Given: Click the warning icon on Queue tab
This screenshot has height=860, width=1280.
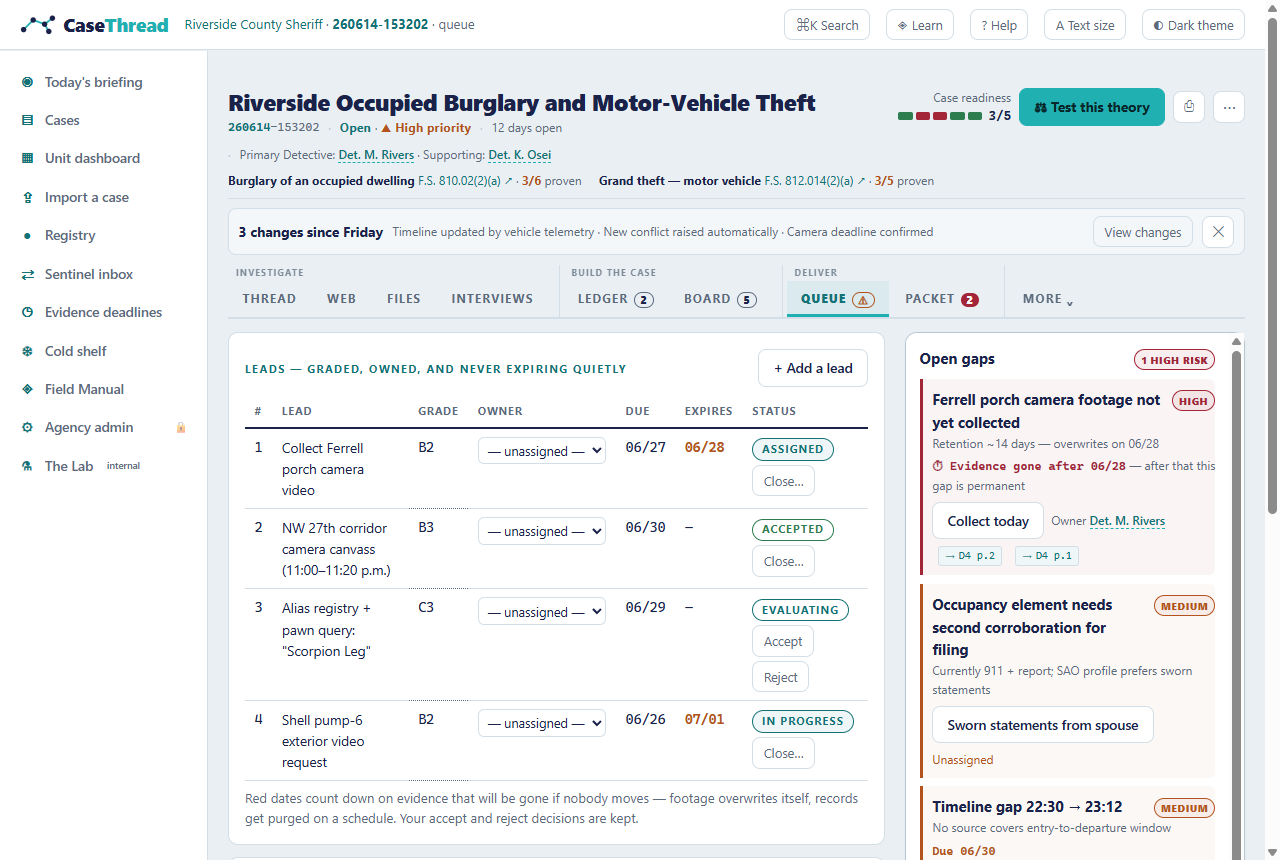Looking at the screenshot, I should [863, 299].
